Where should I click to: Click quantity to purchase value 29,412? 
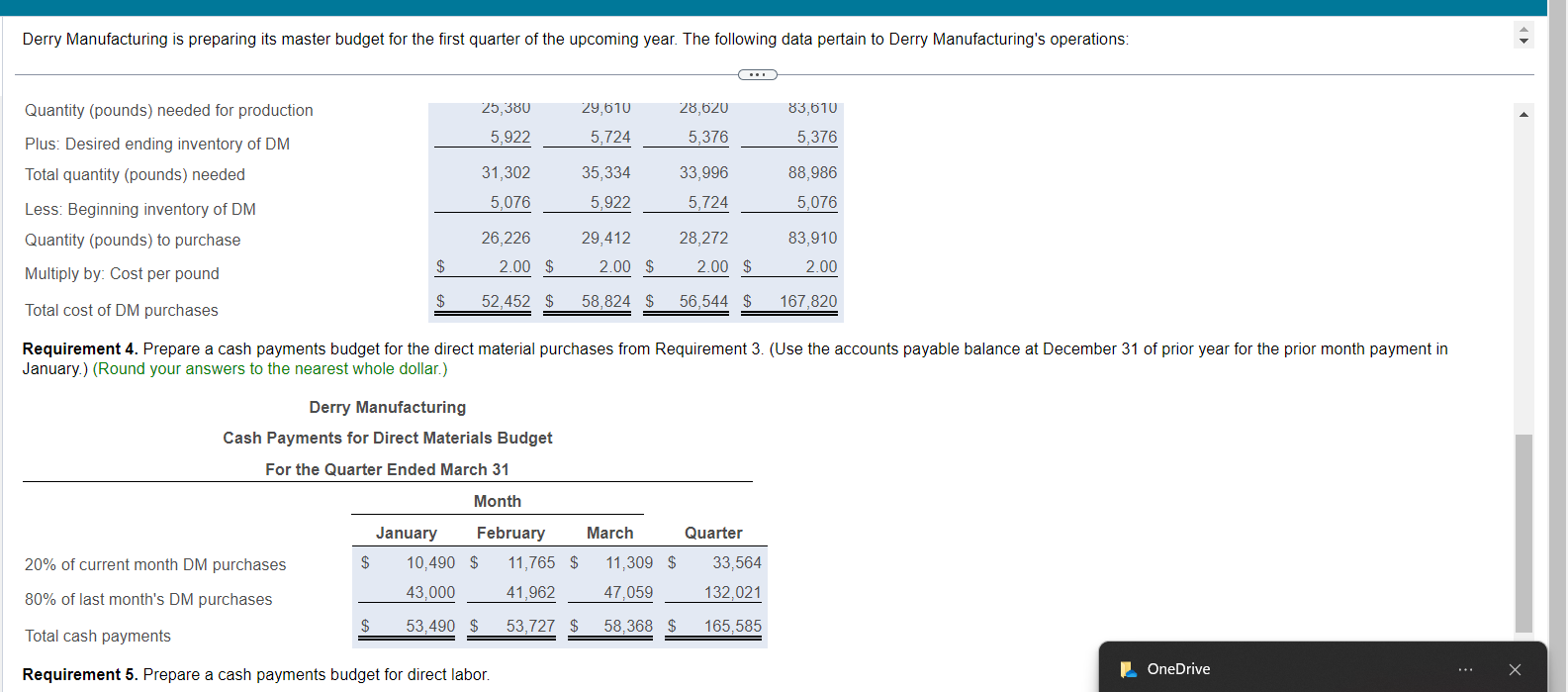pos(606,238)
